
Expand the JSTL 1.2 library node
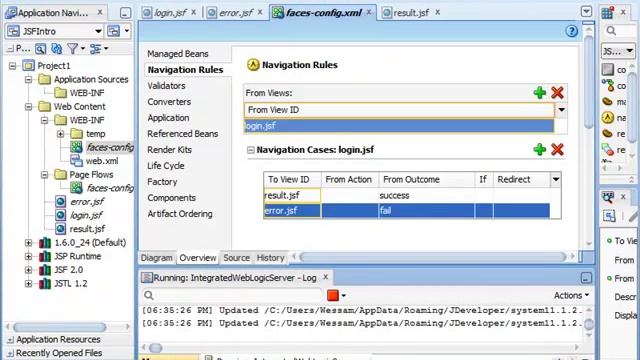(x=28, y=283)
